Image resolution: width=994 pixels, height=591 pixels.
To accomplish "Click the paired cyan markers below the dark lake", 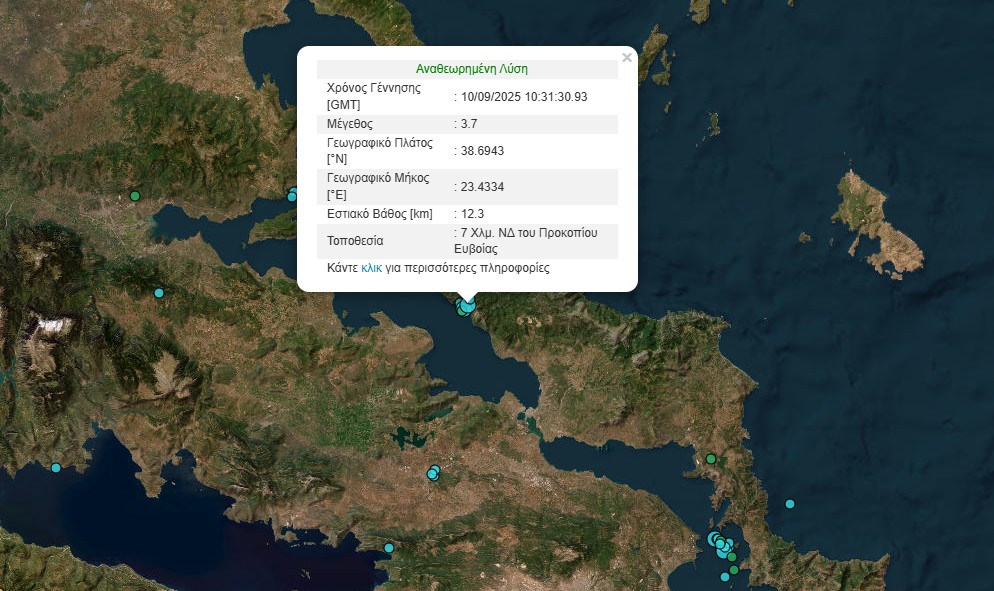I will (x=433, y=473).
